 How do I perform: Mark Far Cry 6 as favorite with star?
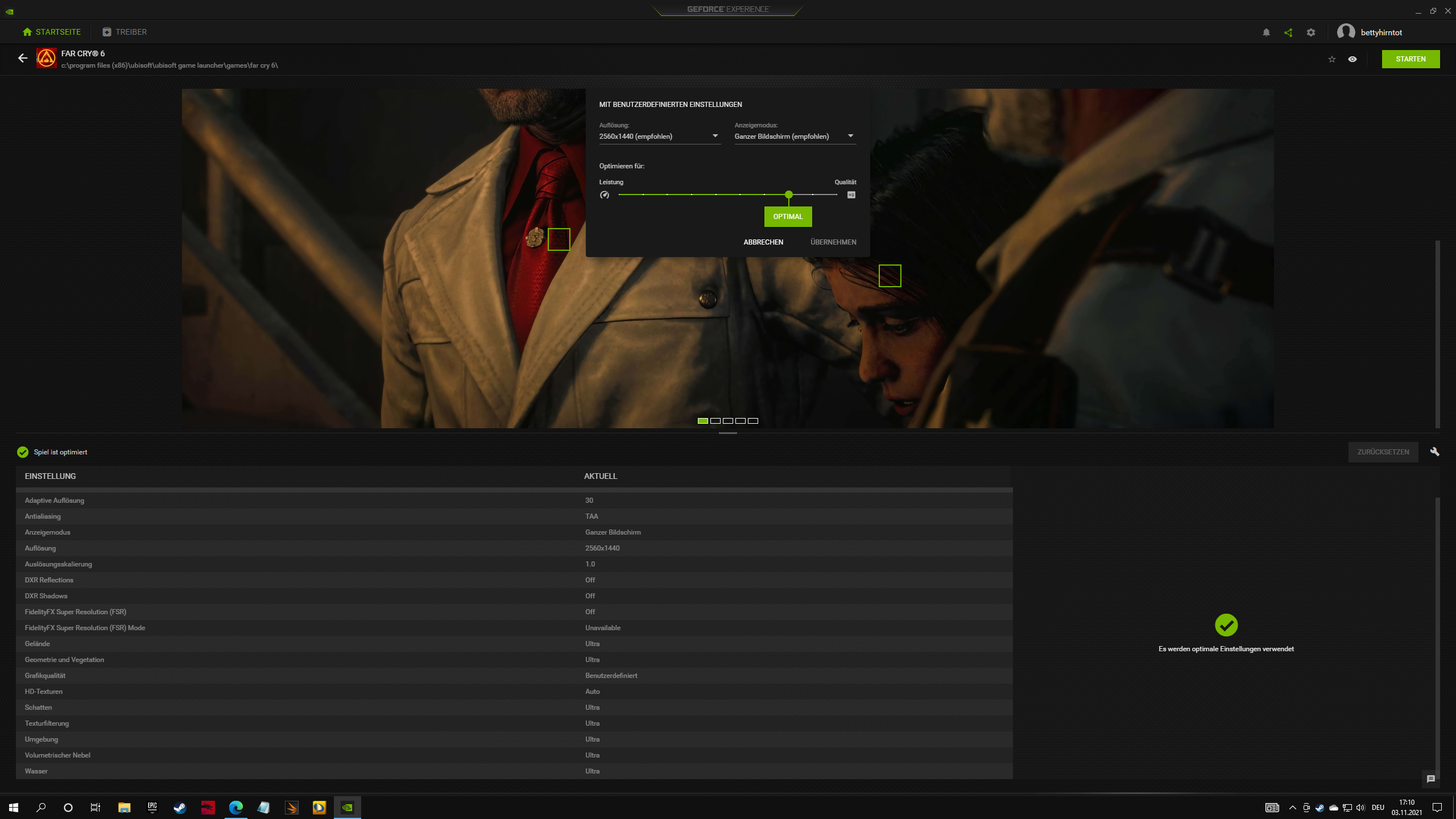coord(1331,59)
